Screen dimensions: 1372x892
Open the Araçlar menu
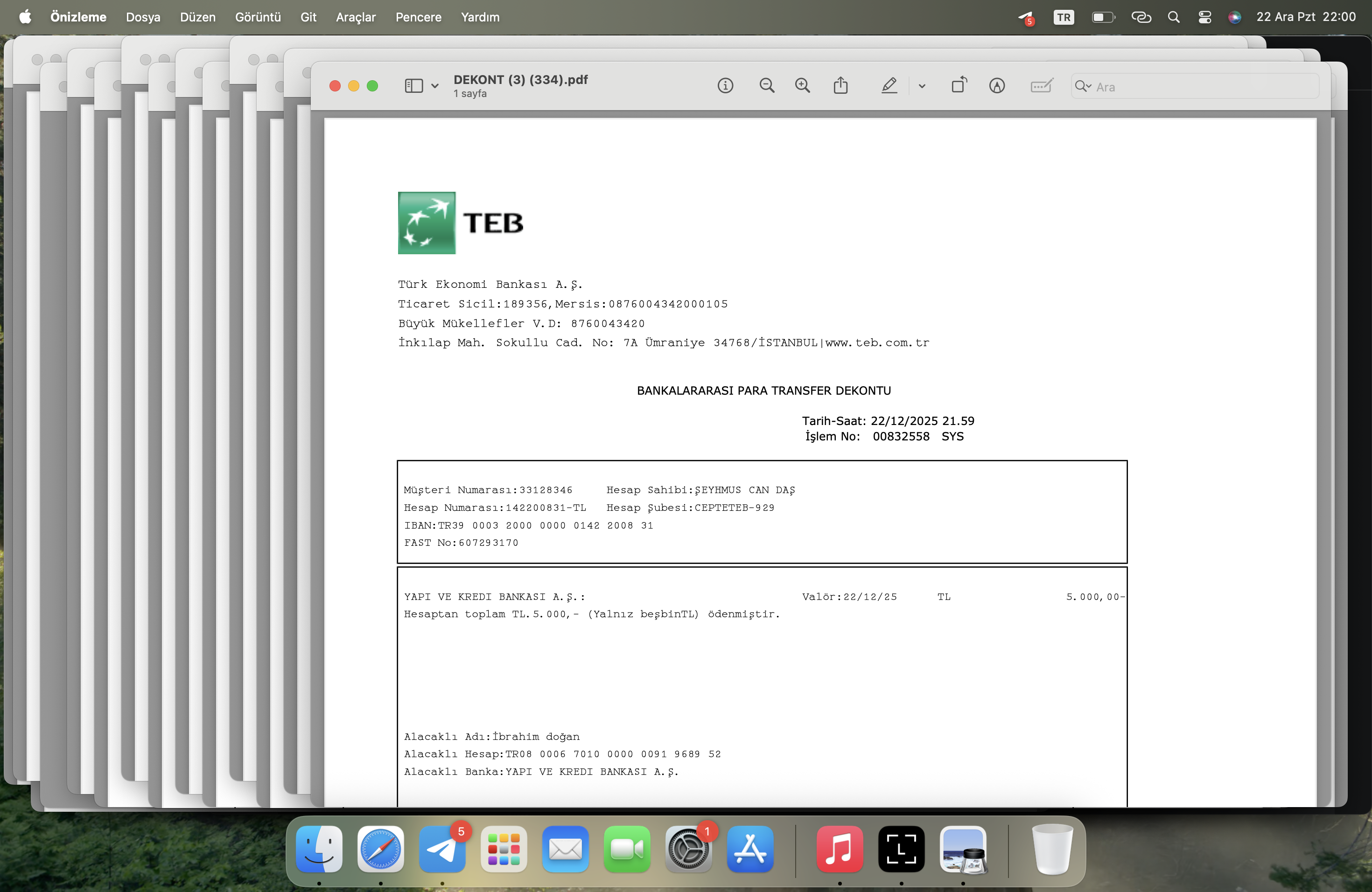coord(356,17)
